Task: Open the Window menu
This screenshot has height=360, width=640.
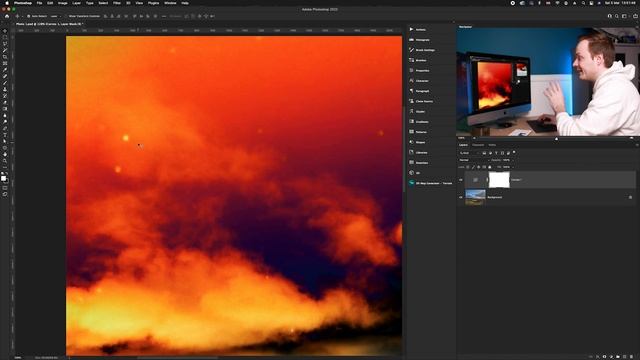Action: click(170, 3)
